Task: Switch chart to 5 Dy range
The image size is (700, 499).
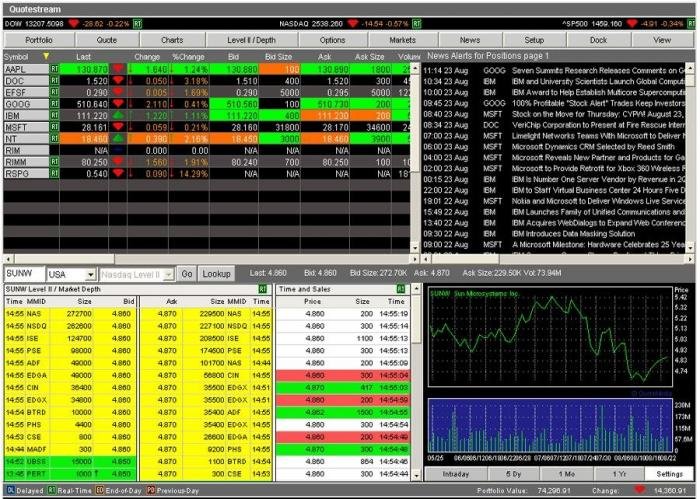Action: click(x=513, y=474)
